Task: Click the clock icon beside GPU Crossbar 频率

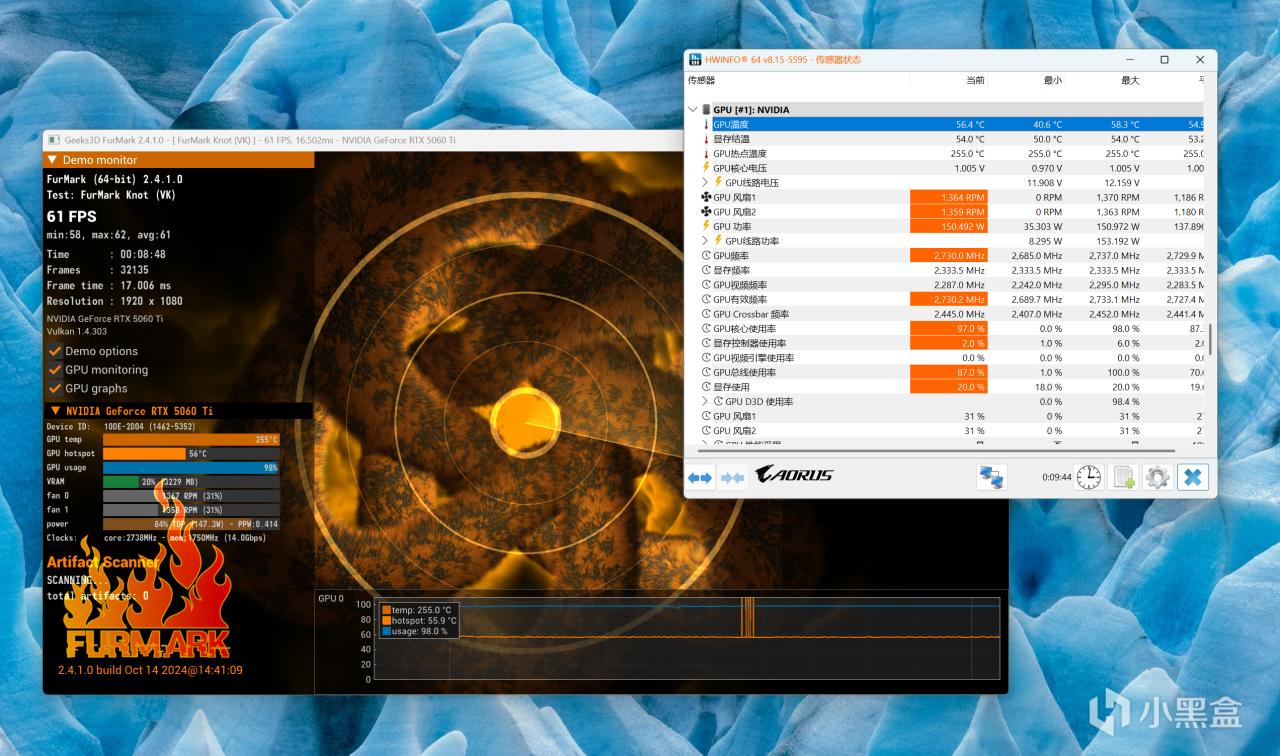Action: pos(706,314)
